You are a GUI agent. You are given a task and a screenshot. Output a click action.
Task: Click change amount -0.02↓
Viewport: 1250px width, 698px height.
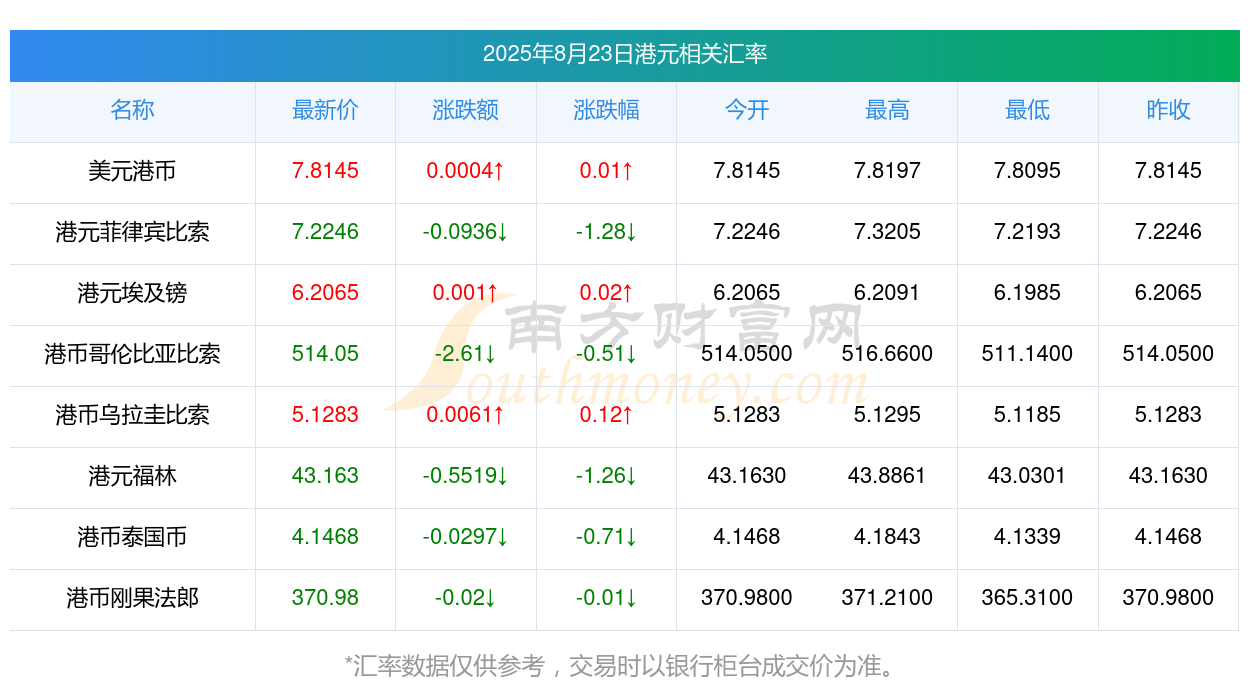466,598
